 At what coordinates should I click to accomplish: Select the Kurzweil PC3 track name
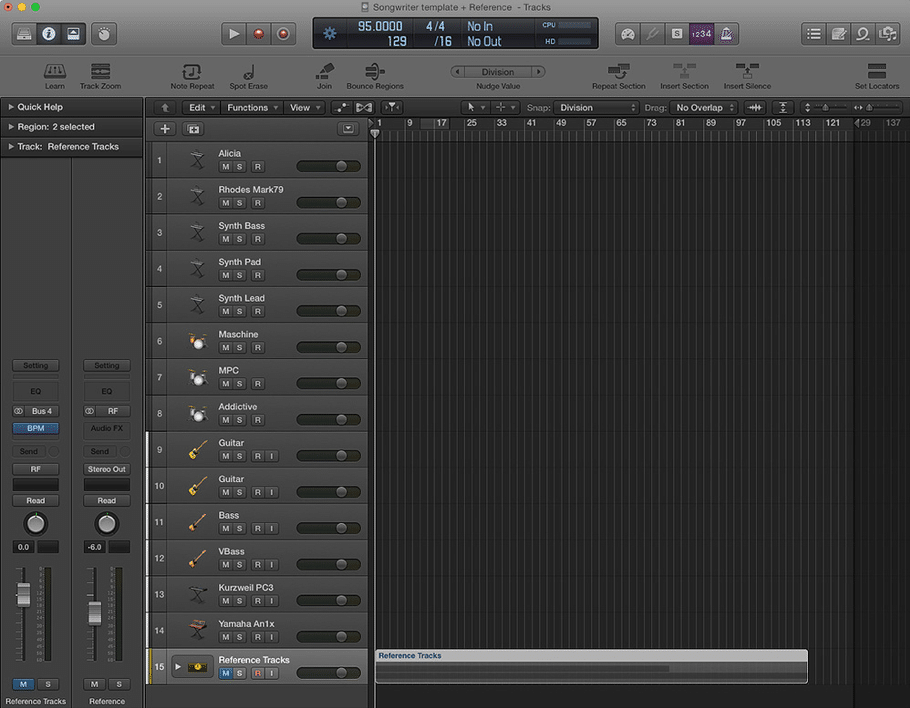click(x=245, y=587)
